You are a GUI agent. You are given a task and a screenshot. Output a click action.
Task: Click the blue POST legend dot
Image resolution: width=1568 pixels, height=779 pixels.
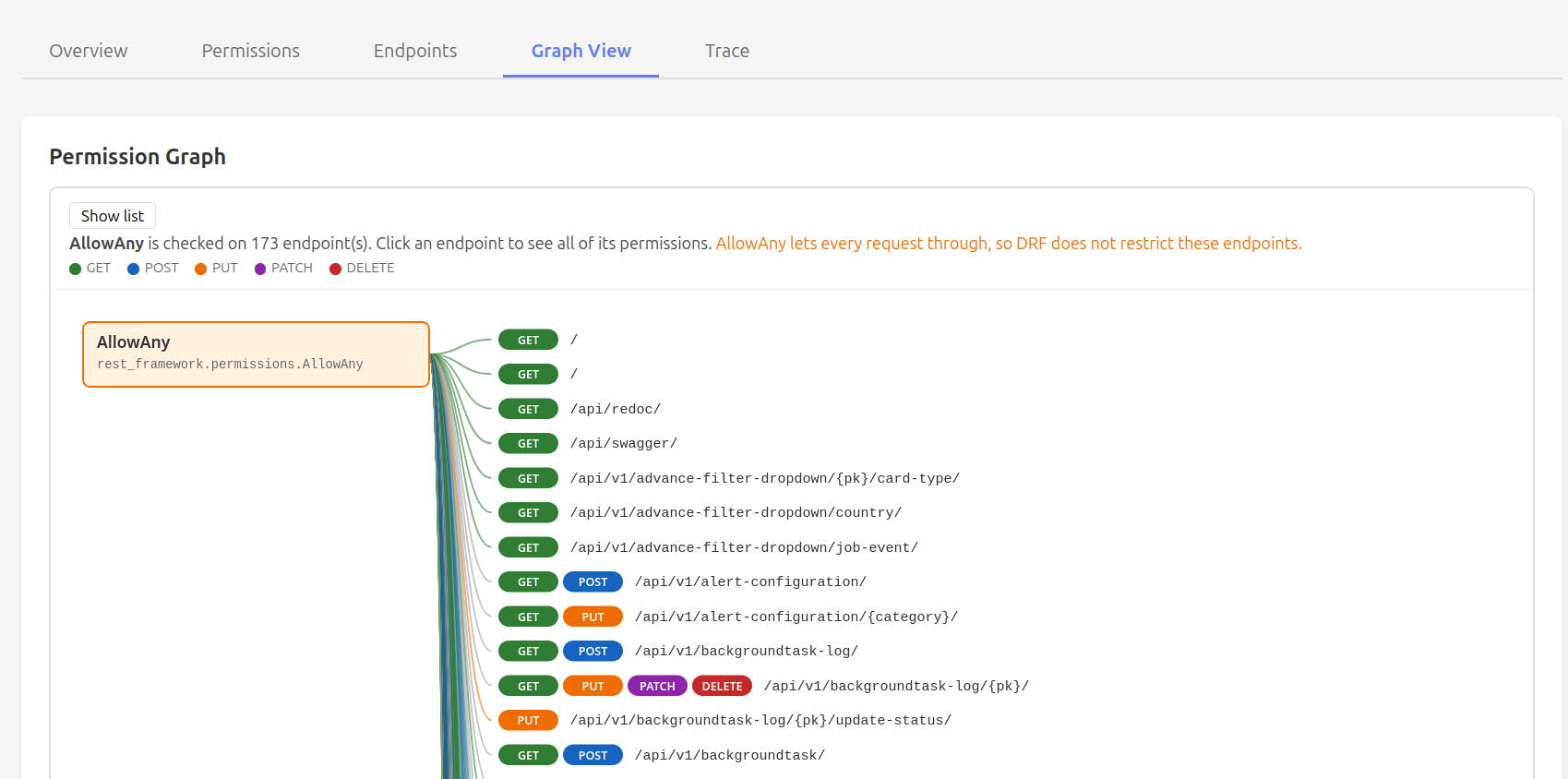(x=134, y=269)
